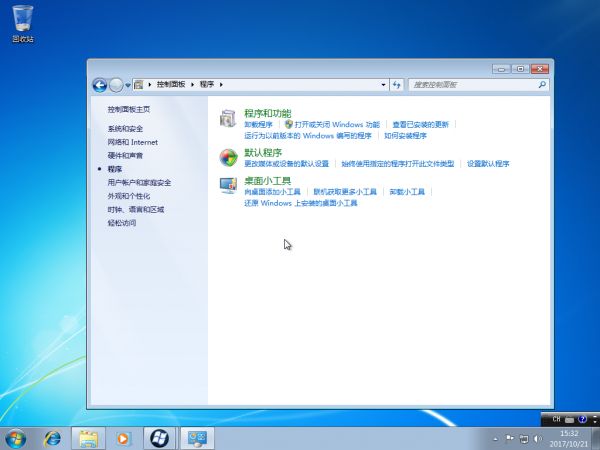Open the 桌面小工具 icon

coord(228,186)
